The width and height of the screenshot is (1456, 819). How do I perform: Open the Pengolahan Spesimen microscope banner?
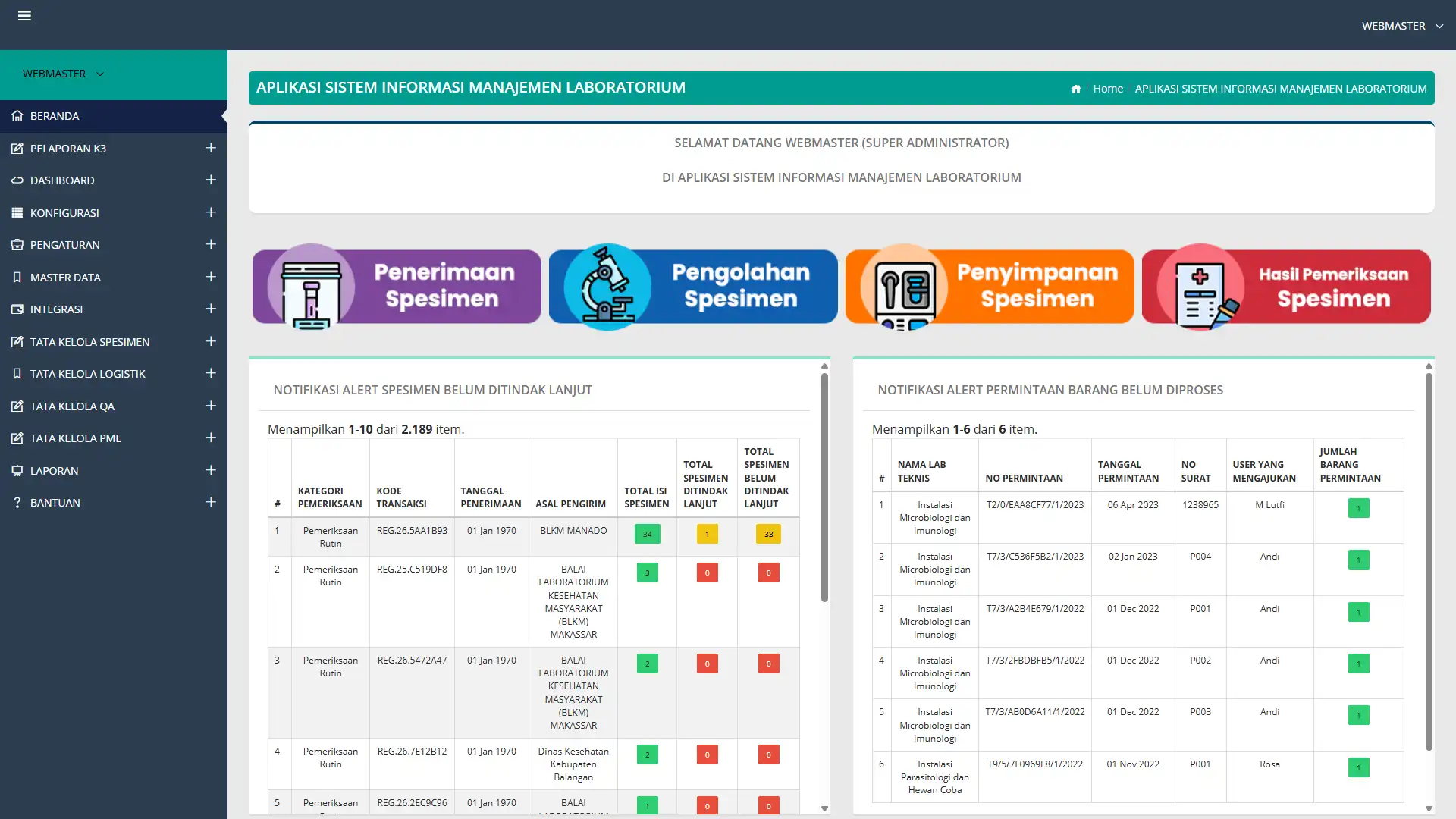tap(693, 287)
